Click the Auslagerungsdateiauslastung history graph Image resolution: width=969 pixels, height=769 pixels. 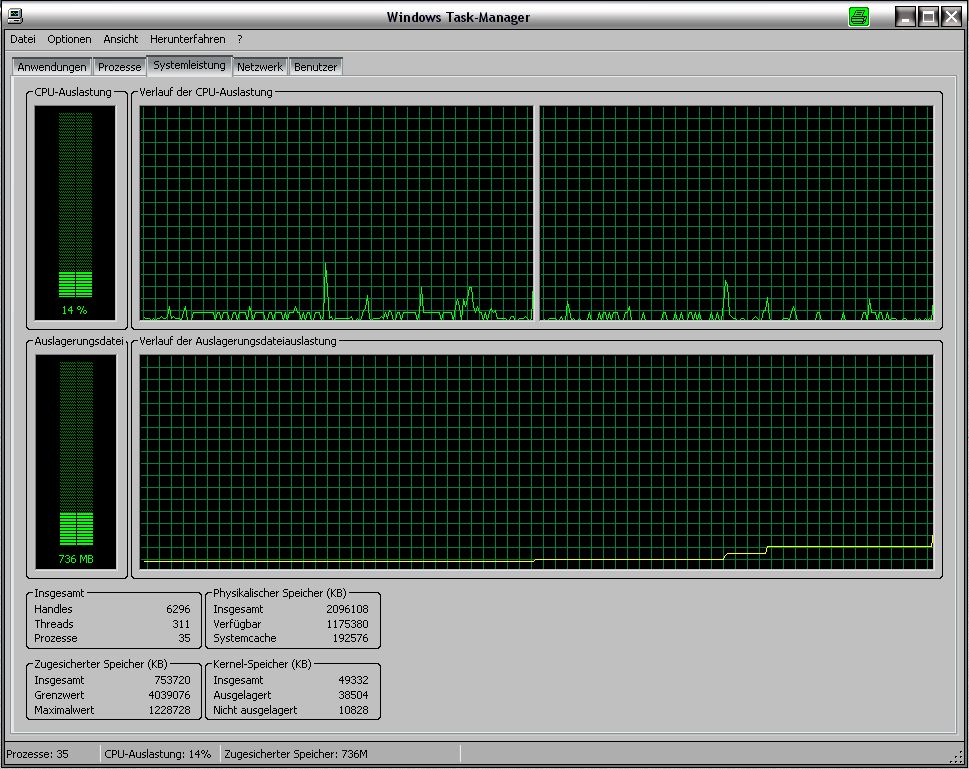coord(536,462)
